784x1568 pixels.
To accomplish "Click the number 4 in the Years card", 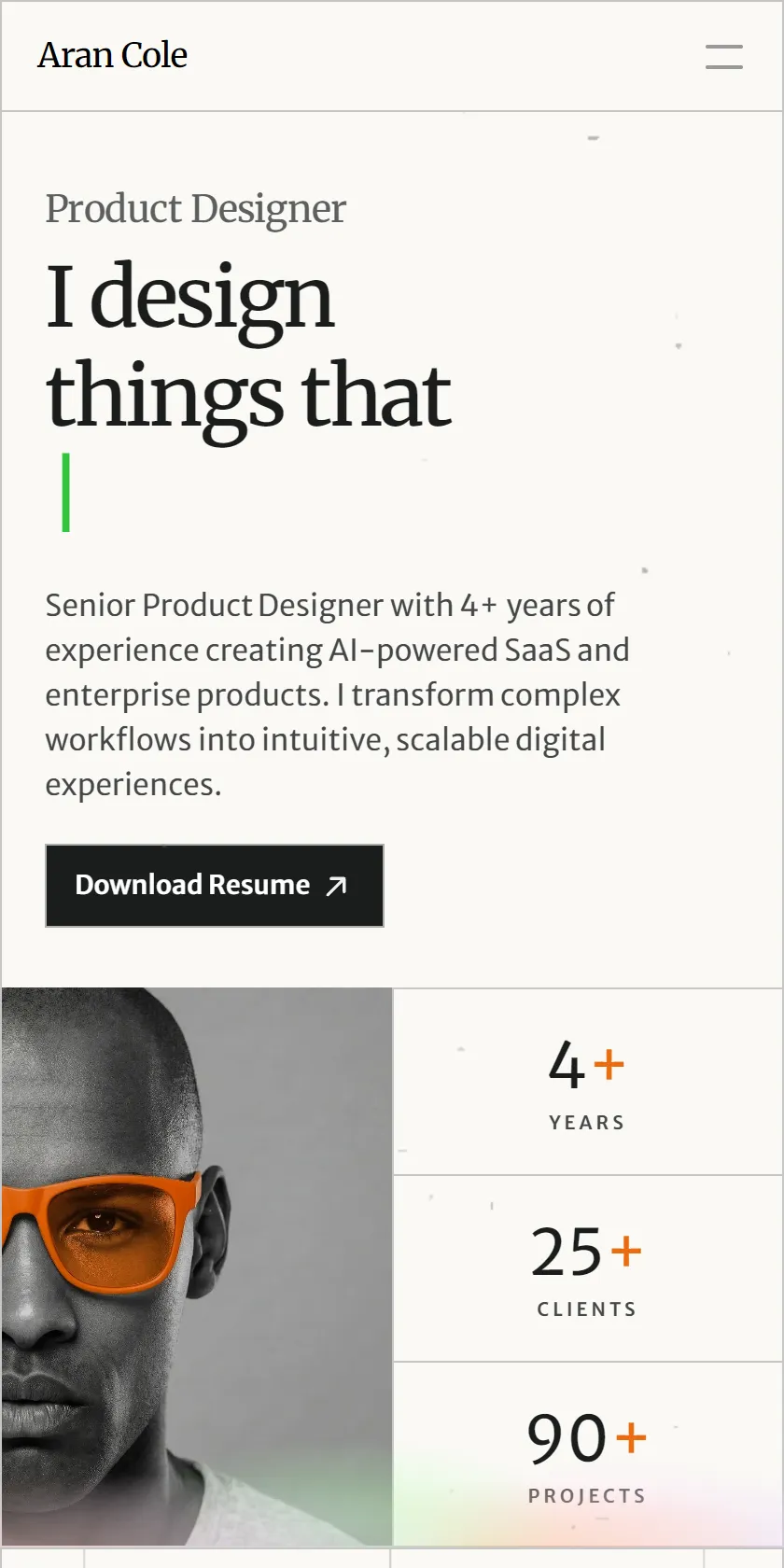I will tap(567, 1065).
